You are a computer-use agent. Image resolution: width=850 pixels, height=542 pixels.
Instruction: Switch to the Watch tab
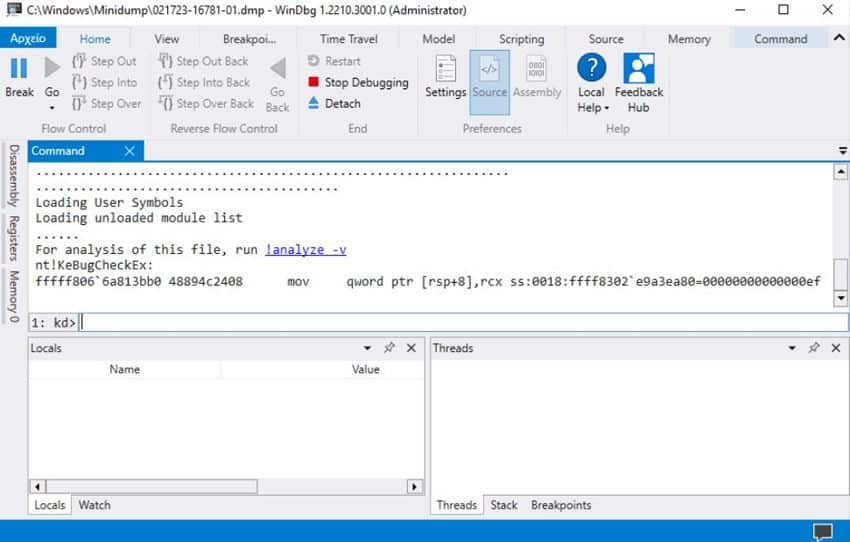click(x=94, y=505)
